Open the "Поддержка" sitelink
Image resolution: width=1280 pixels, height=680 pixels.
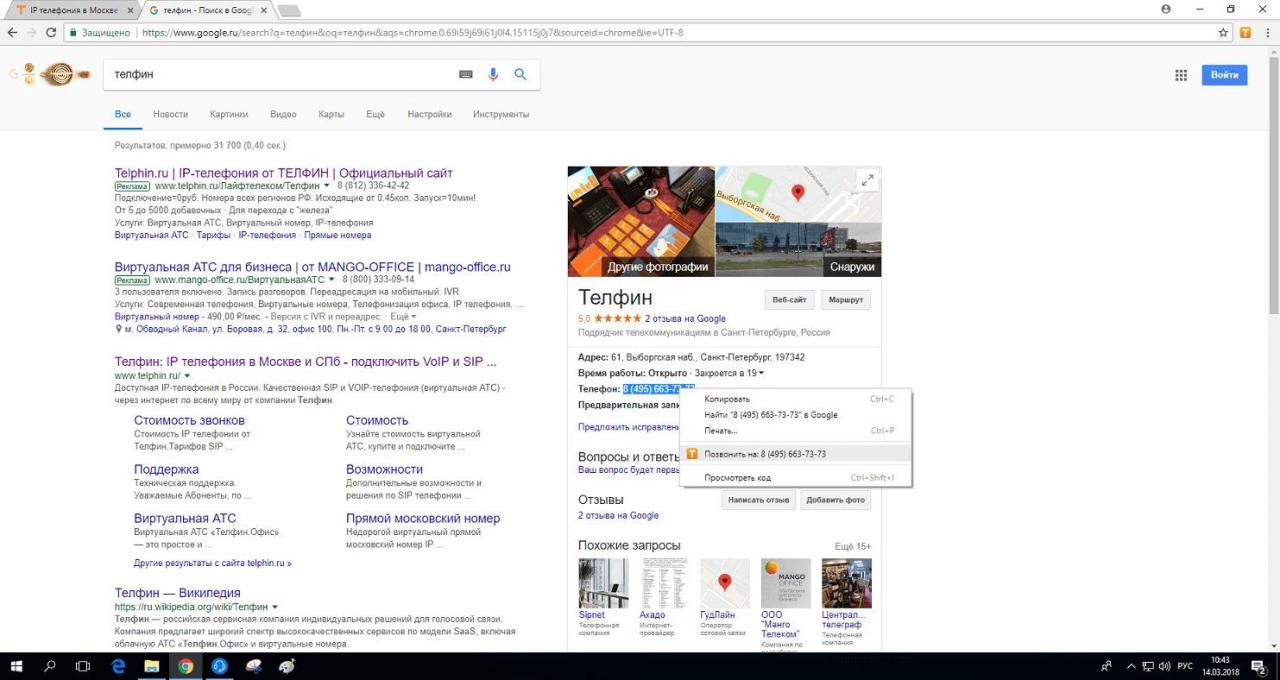166,469
